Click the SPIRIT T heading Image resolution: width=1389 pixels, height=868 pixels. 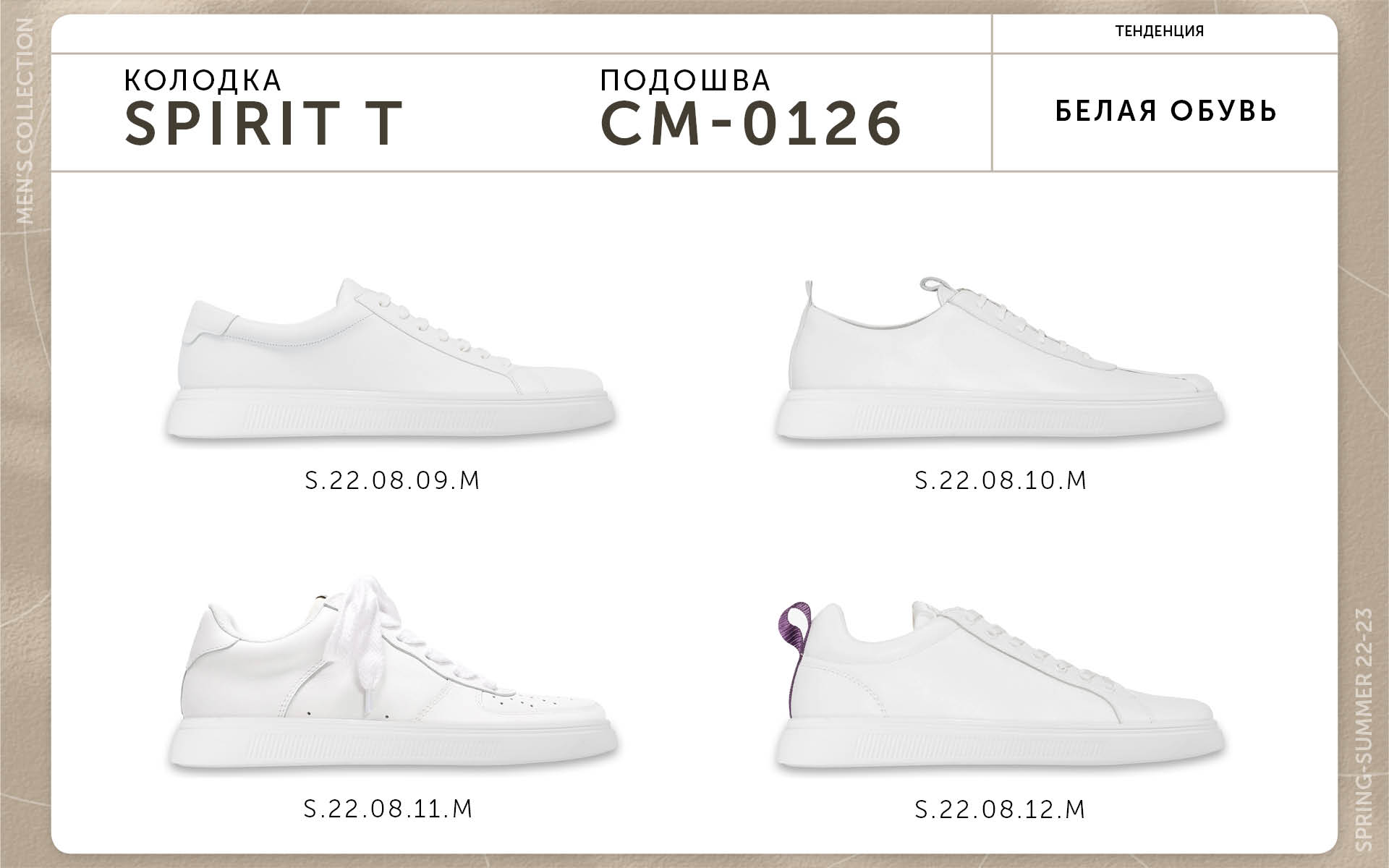[263, 123]
